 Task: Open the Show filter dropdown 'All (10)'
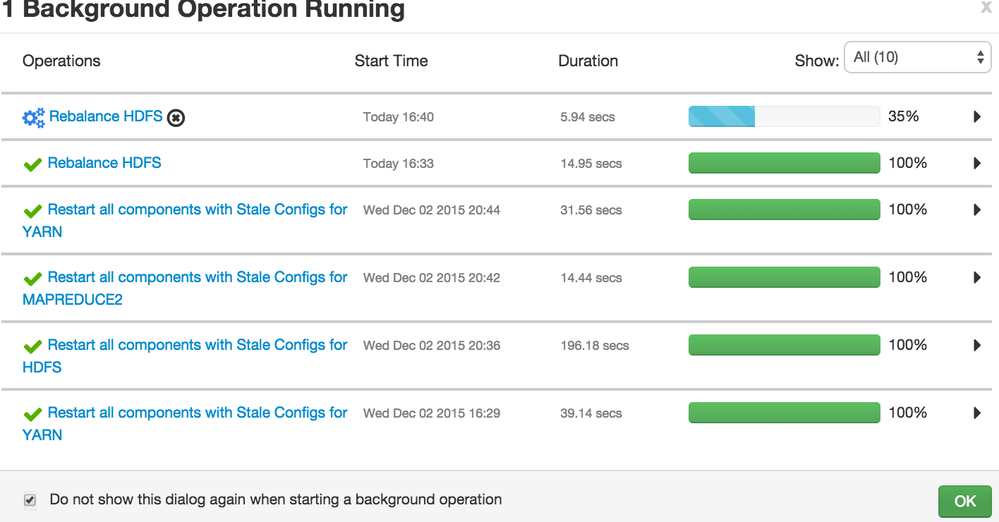pos(917,58)
